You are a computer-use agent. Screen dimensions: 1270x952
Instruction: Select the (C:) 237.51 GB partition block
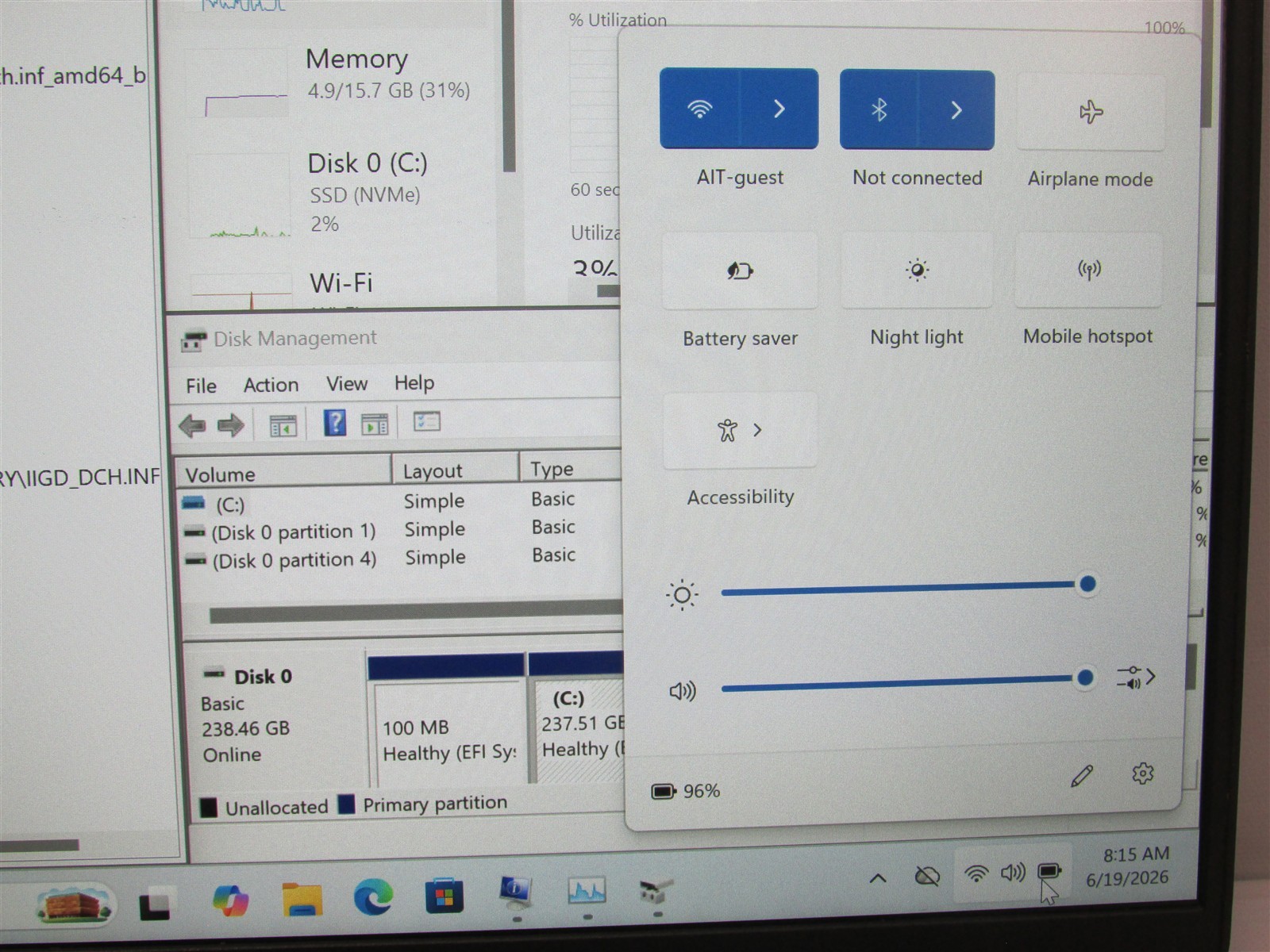click(576, 718)
